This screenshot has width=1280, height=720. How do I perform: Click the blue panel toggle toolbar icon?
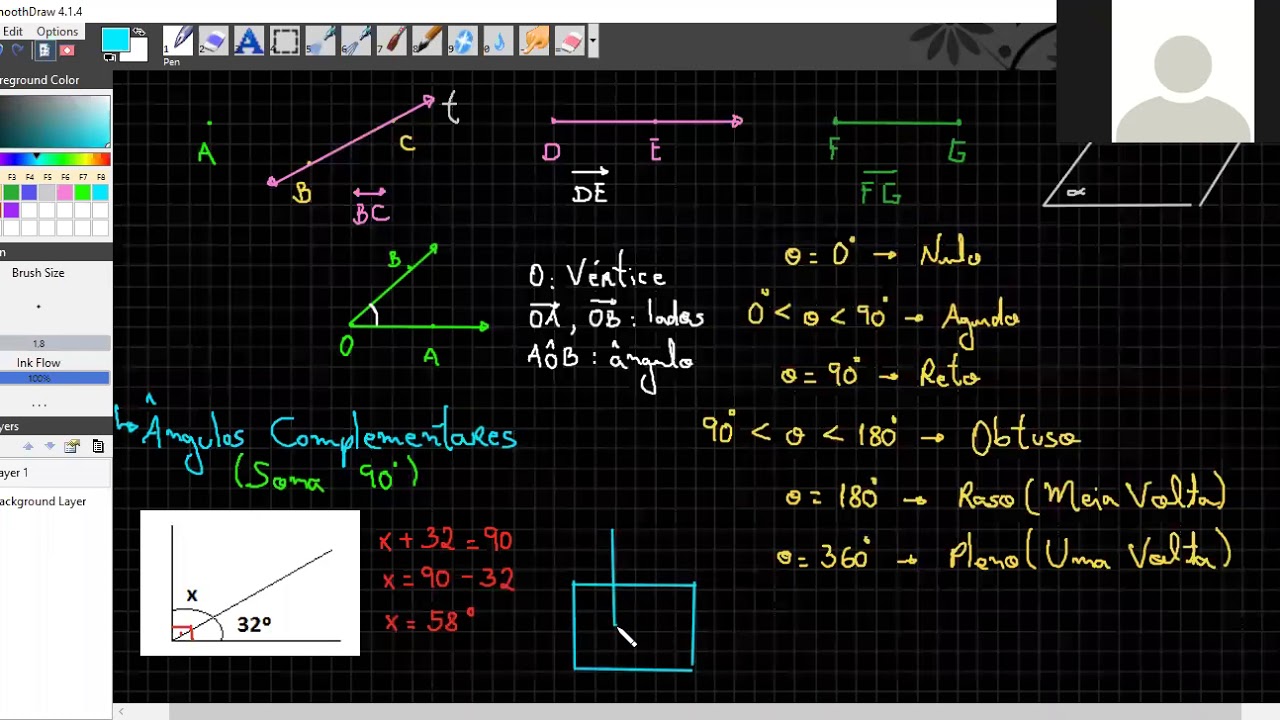(44, 50)
